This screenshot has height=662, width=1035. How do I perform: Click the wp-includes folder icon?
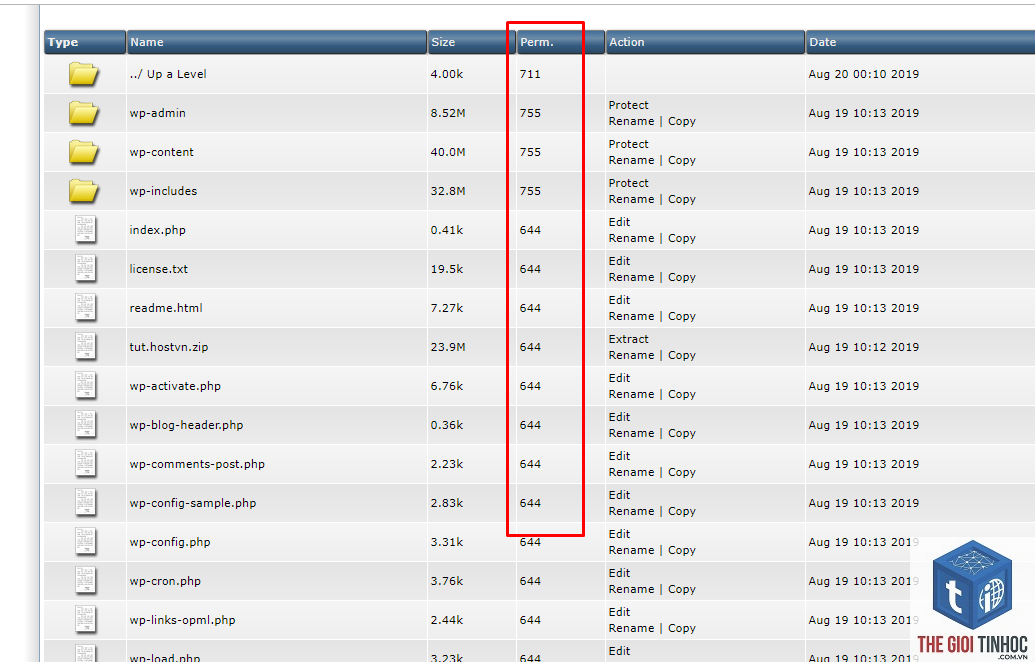coord(84,190)
